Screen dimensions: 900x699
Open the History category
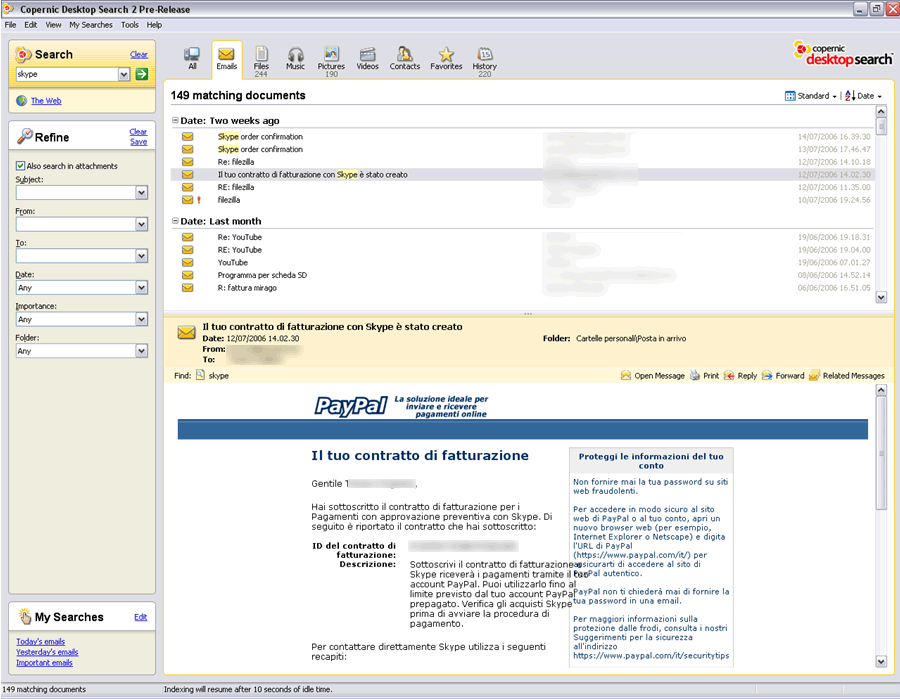tap(484, 61)
